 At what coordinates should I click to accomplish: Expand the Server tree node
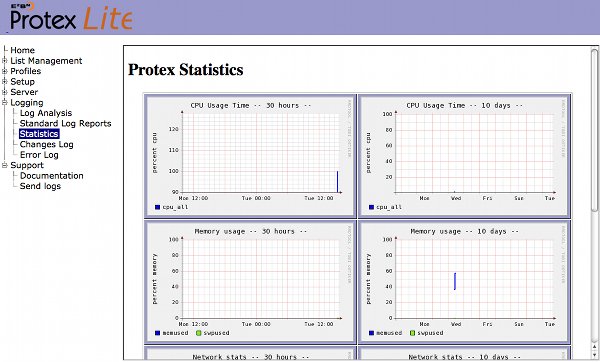[5, 92]
